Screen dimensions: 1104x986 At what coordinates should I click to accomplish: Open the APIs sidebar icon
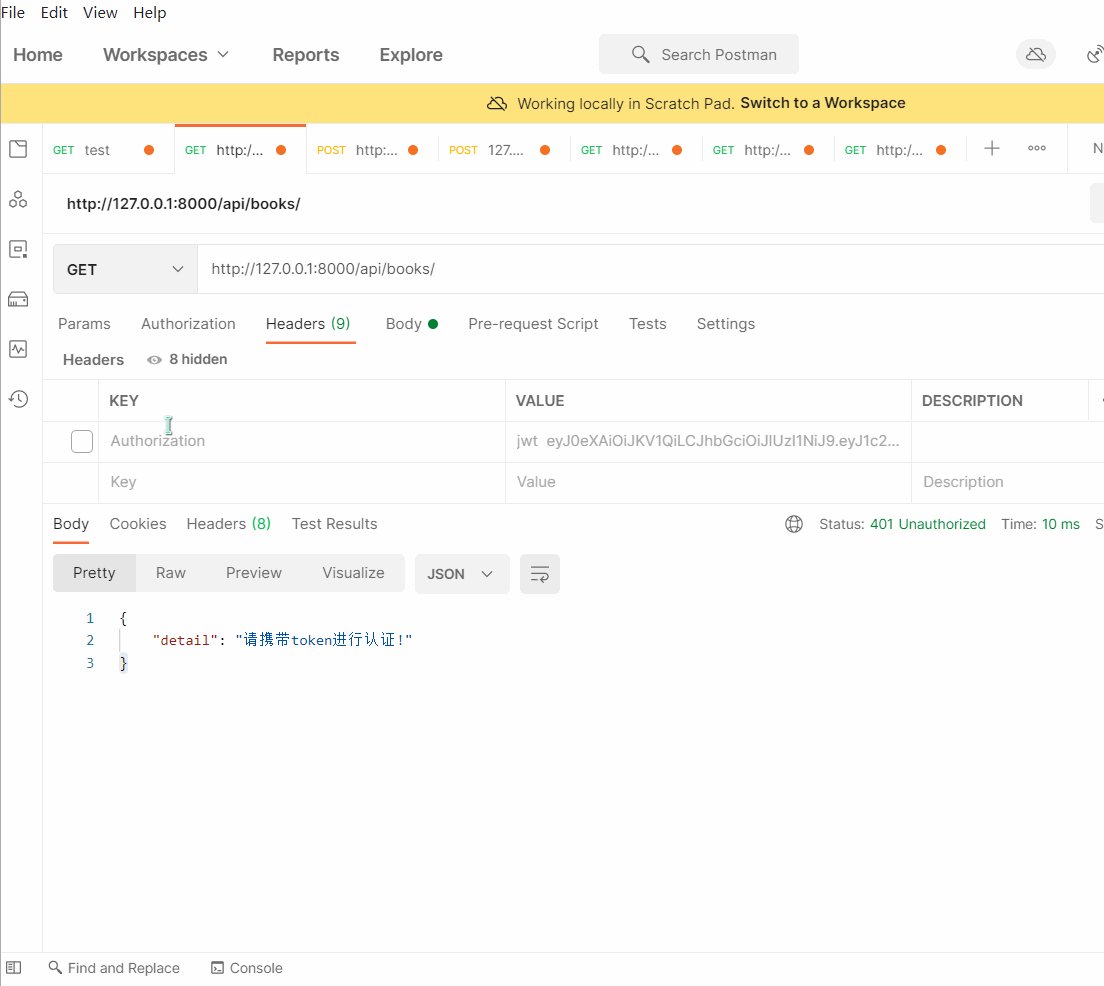[x=18, y=199]
